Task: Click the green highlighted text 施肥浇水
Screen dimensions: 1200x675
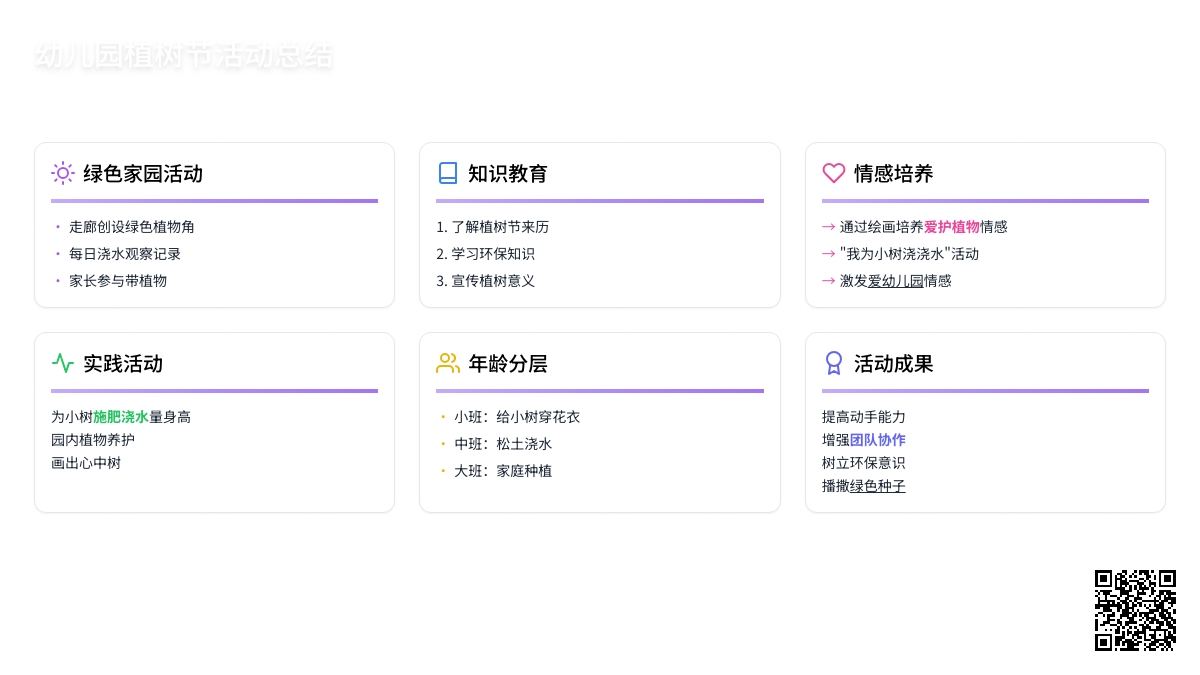Action: (121, 417)
